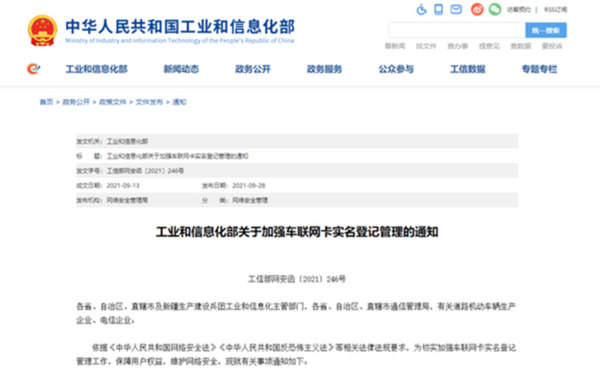Click 政策文件 in breadcrumb trail

point(112,102)
